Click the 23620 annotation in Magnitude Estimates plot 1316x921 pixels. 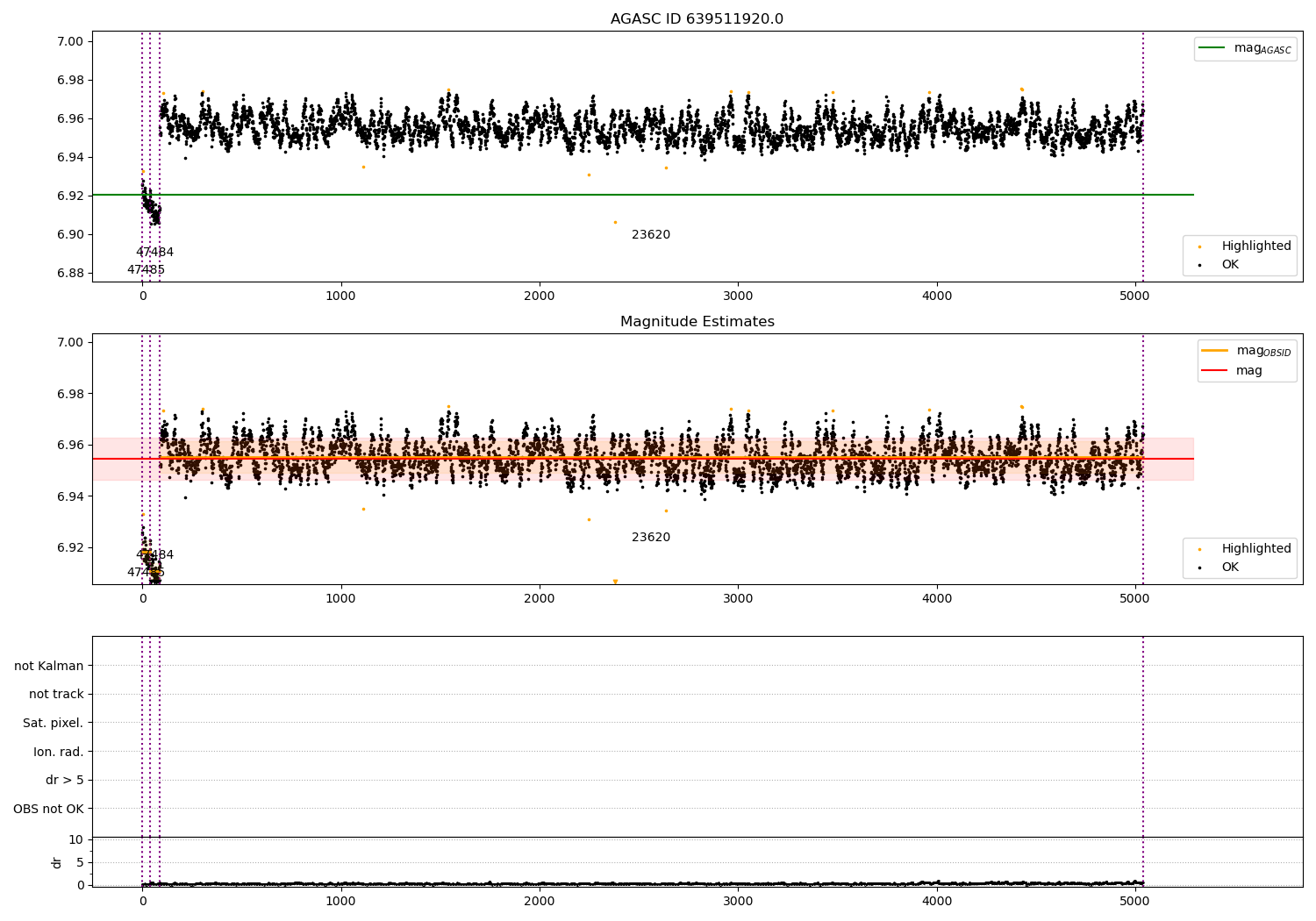651,538
